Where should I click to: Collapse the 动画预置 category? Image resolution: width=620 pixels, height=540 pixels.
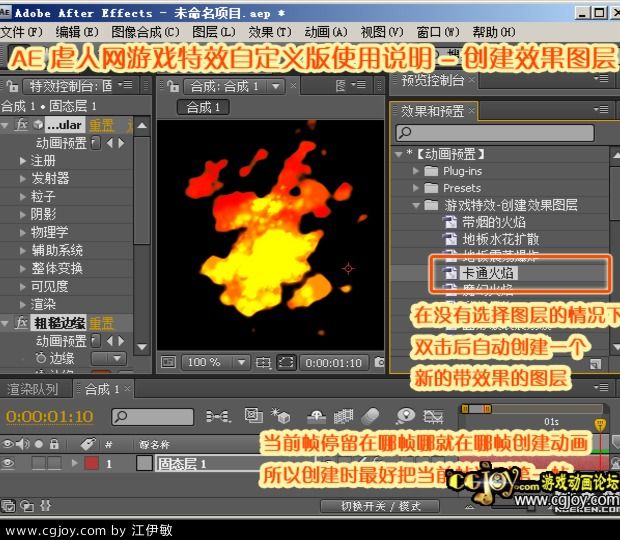(x=399, y=154)
